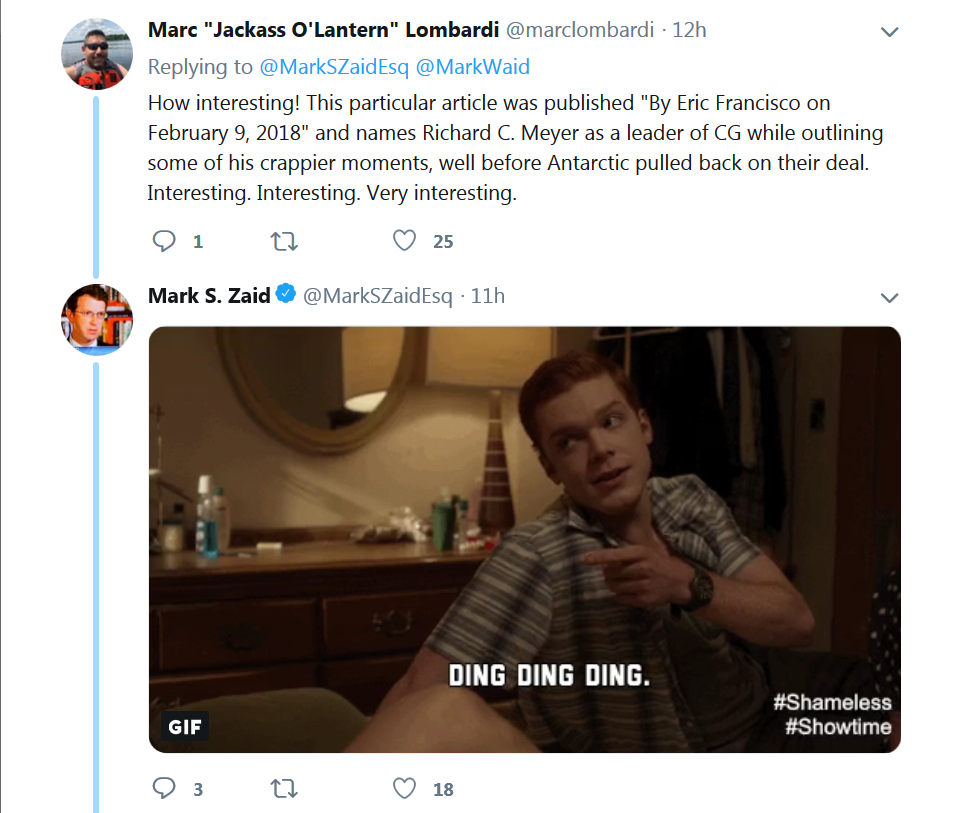The height and width of the screenshot is (813, 961).
Task: Open Mark S. Zaid's profile avatar
Action: point(97,319)
